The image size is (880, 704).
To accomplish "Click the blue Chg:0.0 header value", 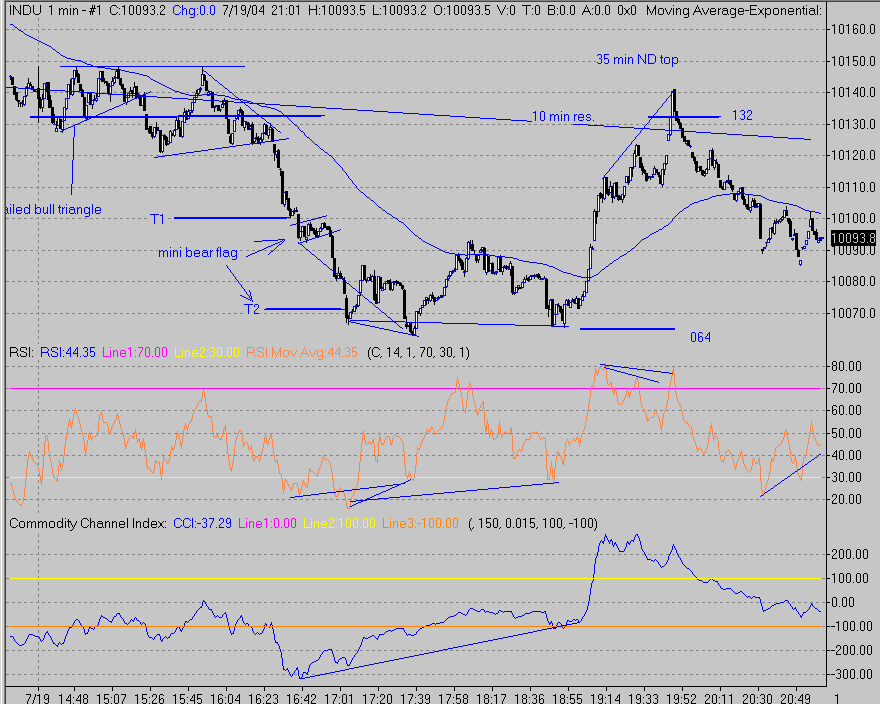I will click(x=199, y=11).
